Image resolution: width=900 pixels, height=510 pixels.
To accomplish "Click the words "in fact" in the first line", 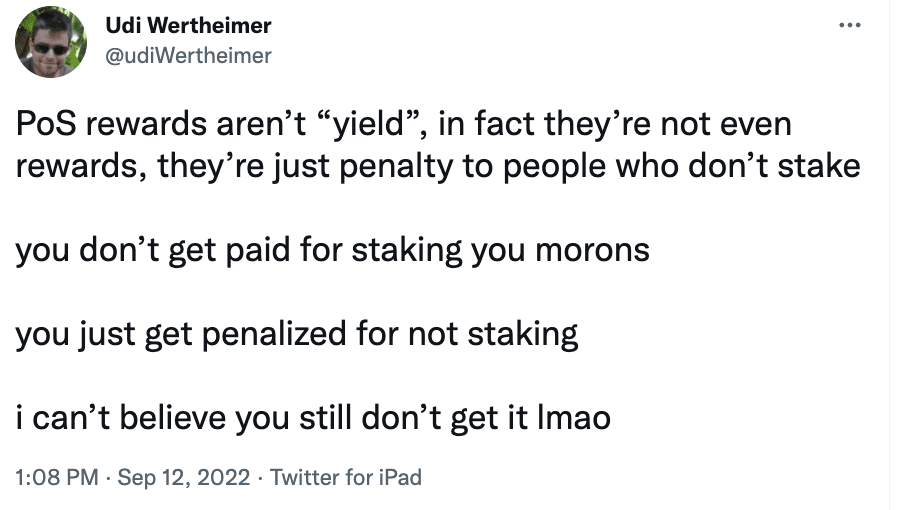I will (487, 124).
